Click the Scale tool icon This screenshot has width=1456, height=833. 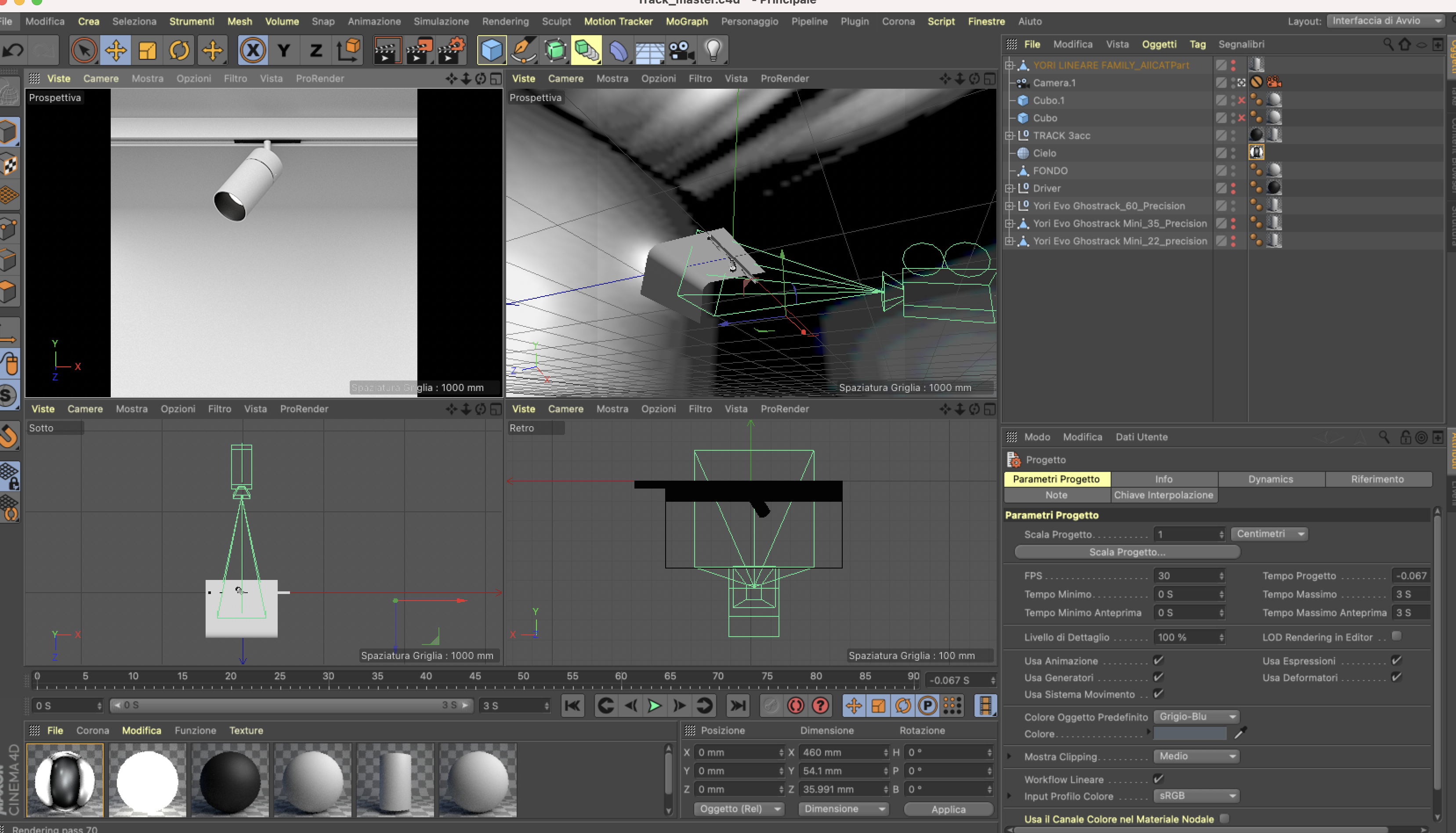tap(147, 51)
